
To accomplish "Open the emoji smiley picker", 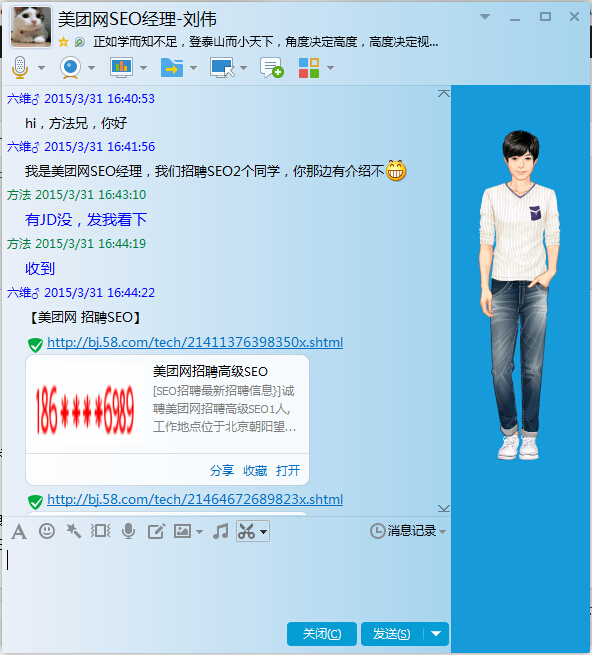I will point(47,531).
